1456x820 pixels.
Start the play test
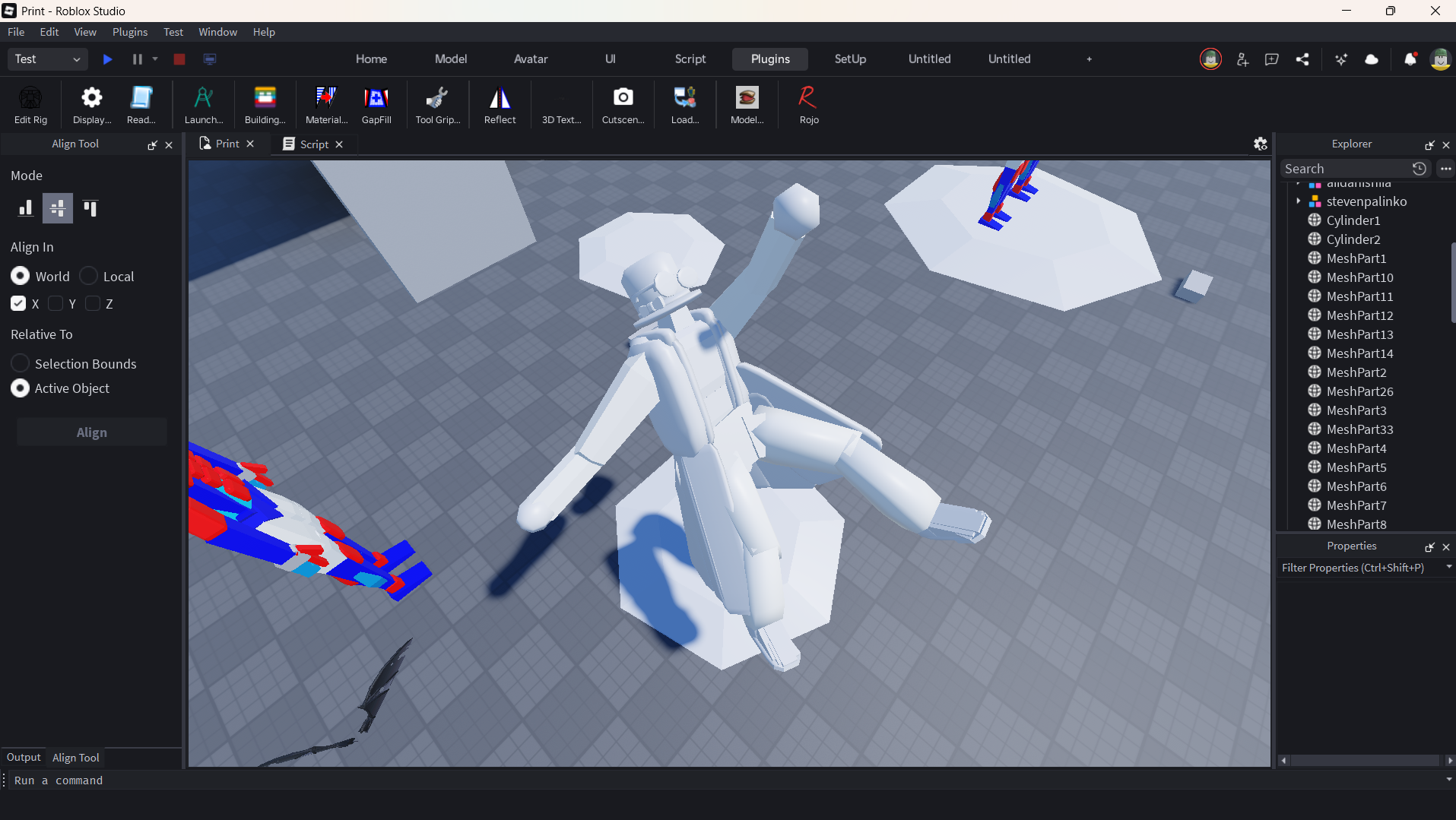[107, 59]
